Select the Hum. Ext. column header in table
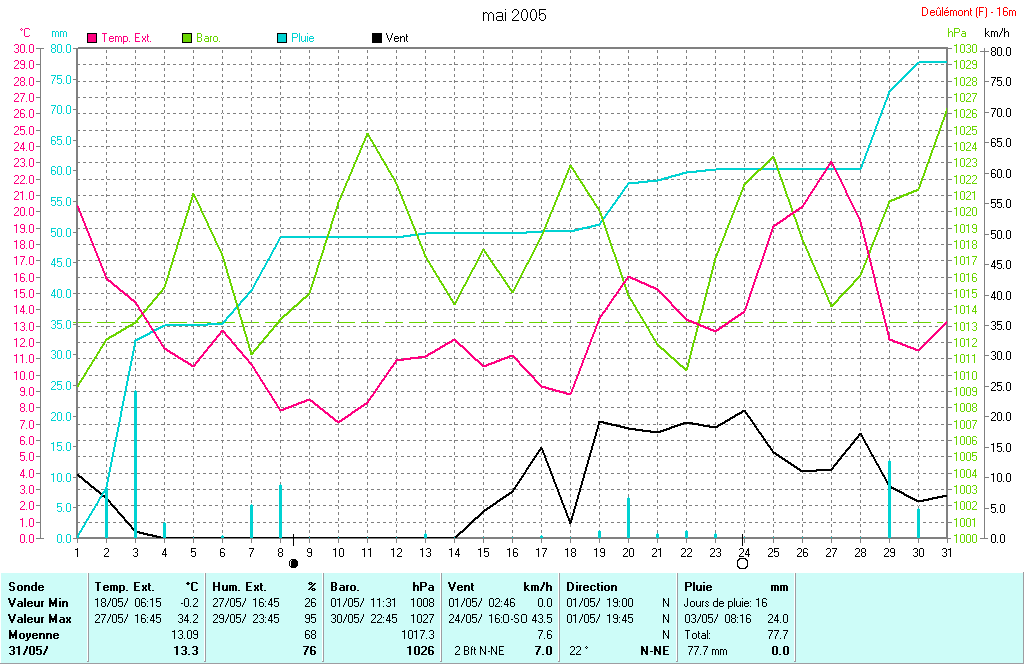The height and width of the screenshot is (664, 1024). pyautogui.click(x=237, y=587)
